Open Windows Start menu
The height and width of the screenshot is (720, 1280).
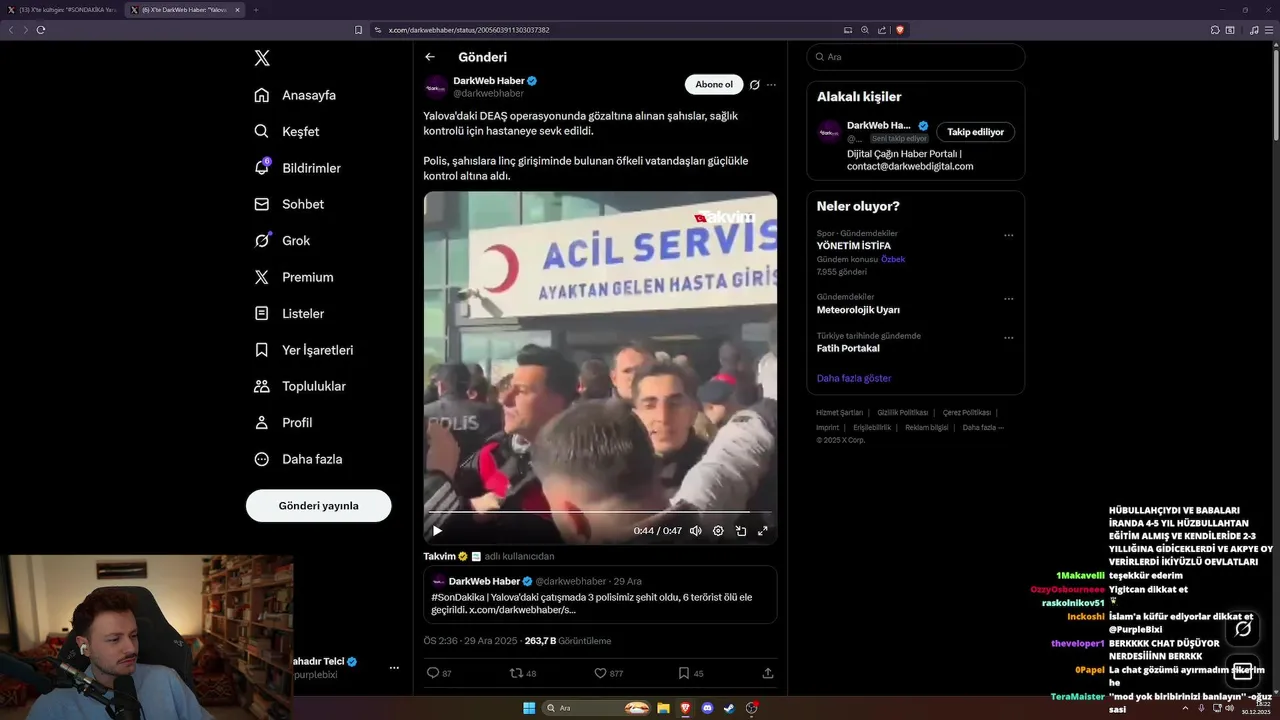[x=529, y=708]
